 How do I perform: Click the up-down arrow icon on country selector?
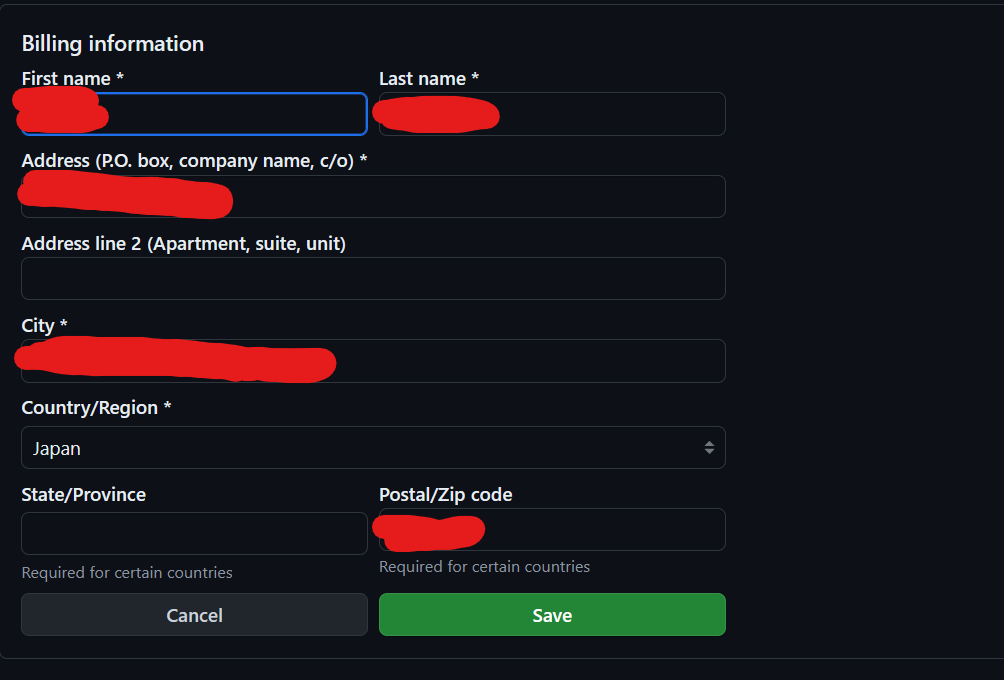709,448
